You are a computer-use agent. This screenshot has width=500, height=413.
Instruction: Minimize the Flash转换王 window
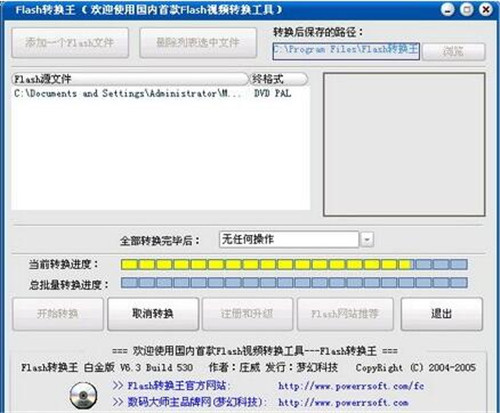click(447, 9)
